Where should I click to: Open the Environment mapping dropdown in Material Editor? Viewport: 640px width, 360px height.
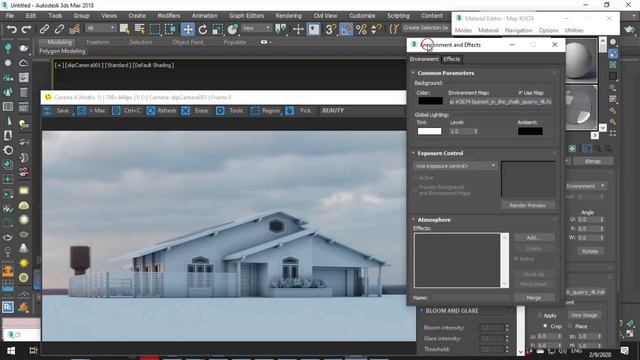tap(586, 186)
